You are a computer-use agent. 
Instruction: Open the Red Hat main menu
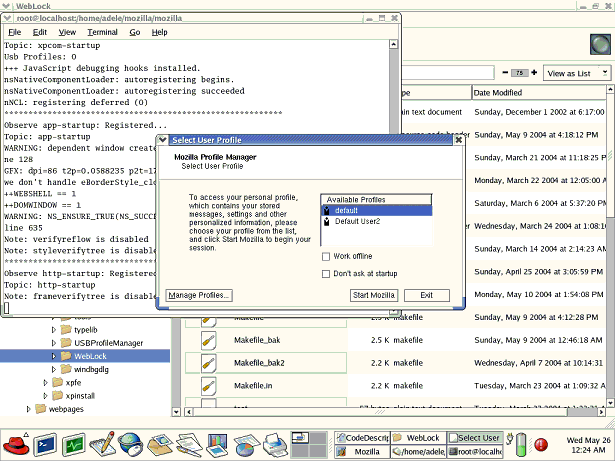click(x=16, y=445)
